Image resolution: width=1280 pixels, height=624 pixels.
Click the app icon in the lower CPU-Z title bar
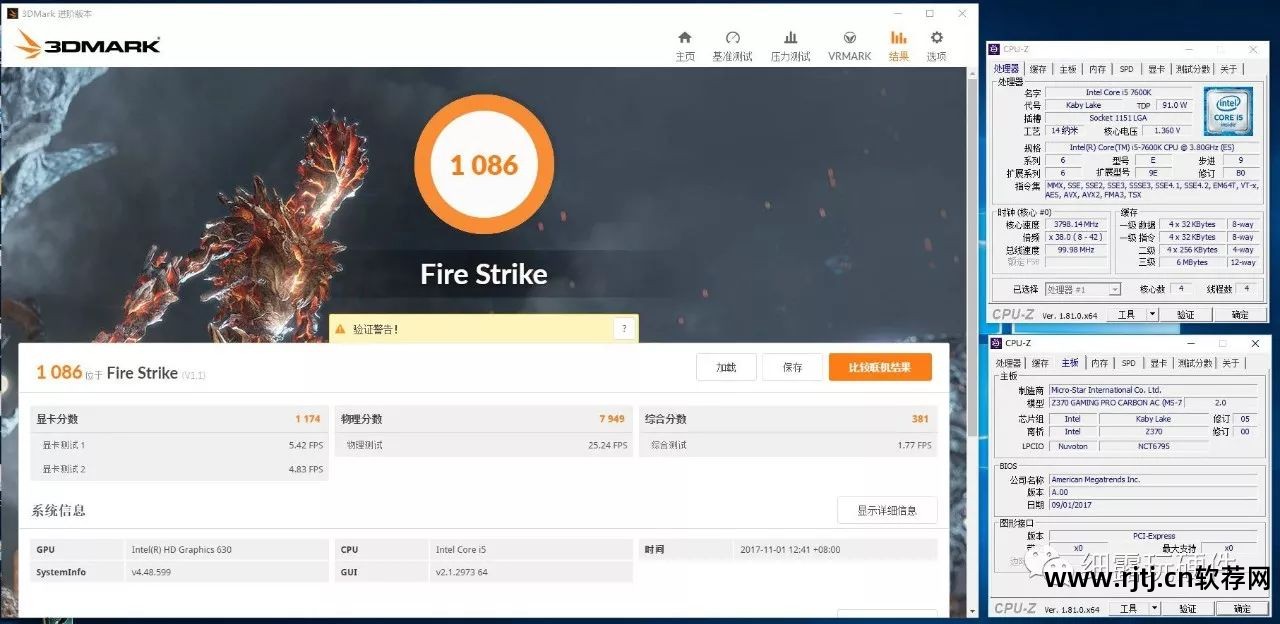pyautogui.click(x=996, y=343)
